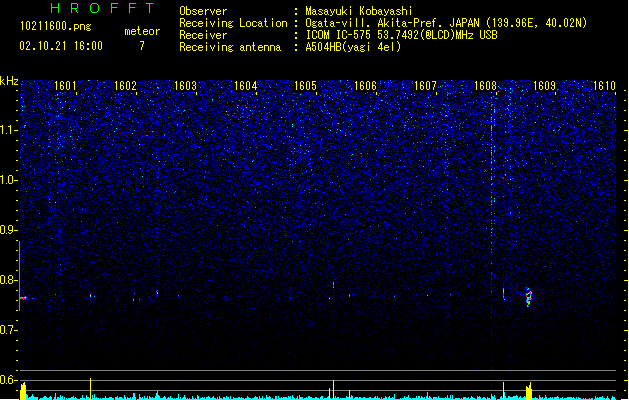Click the 1607 time tick label

pyautogui.click(x=425, y=86)
